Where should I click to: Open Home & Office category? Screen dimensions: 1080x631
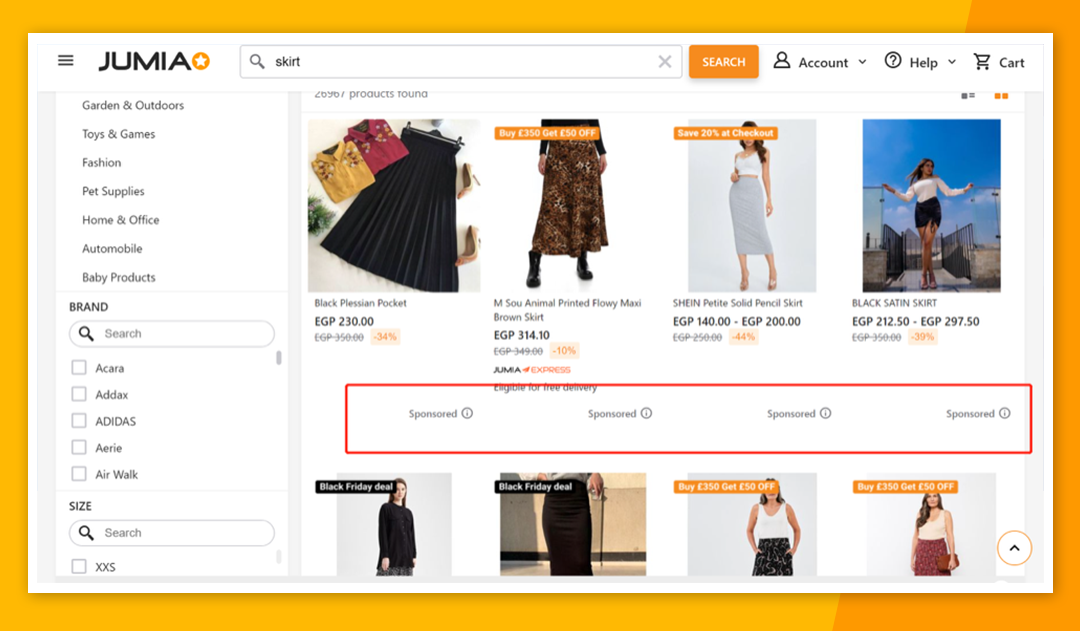click(121, 220)
